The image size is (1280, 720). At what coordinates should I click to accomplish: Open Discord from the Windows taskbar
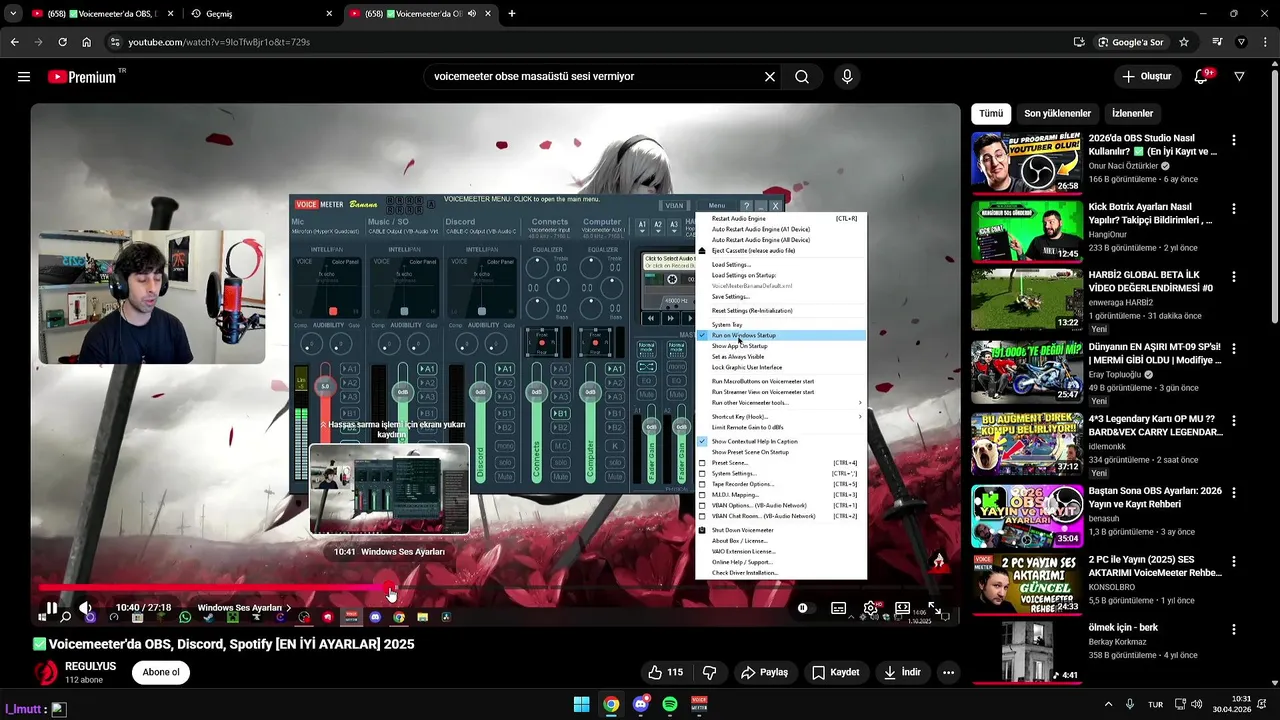641,704
